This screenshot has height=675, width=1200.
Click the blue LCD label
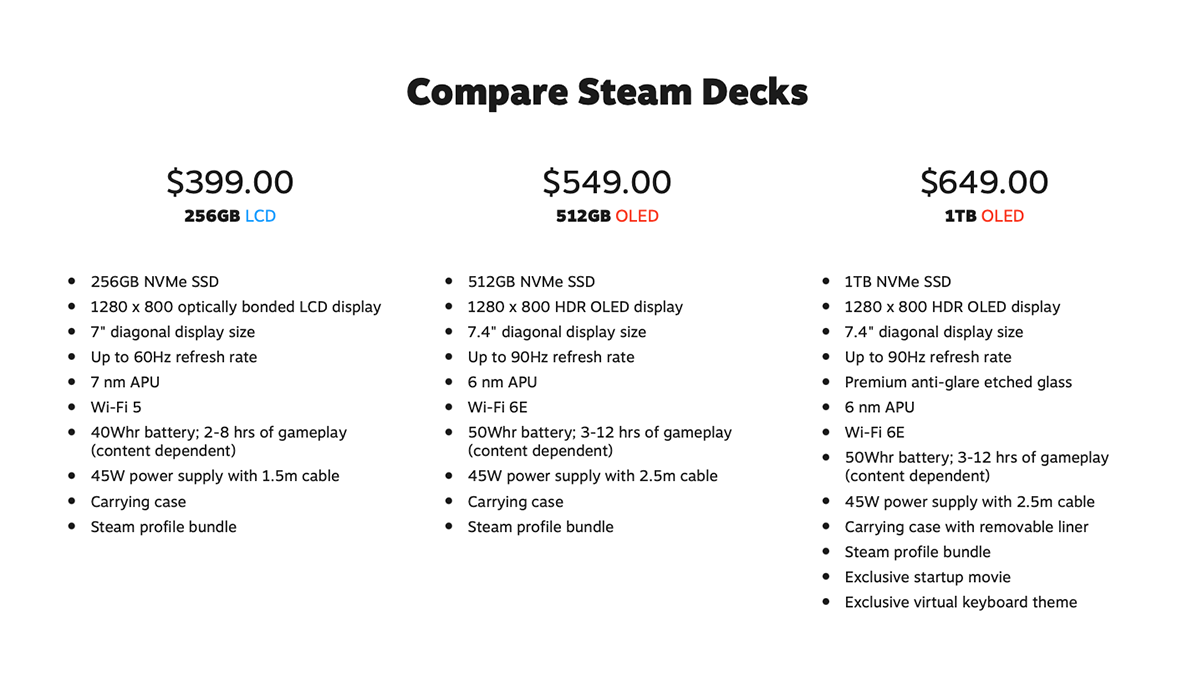pyautogui.click(x=260, y=216)
